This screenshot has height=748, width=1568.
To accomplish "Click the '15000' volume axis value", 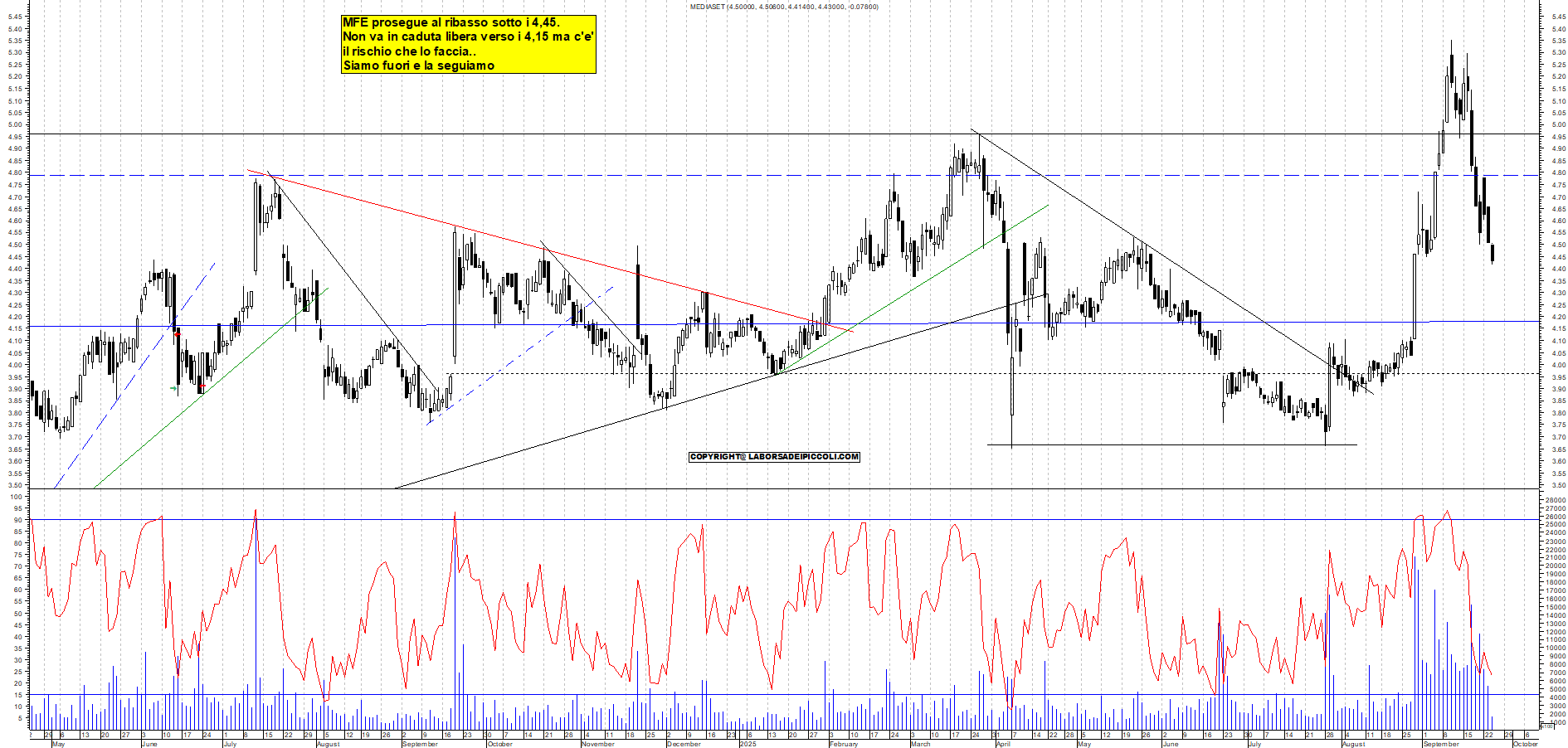I will click(x=1556, y=607).
